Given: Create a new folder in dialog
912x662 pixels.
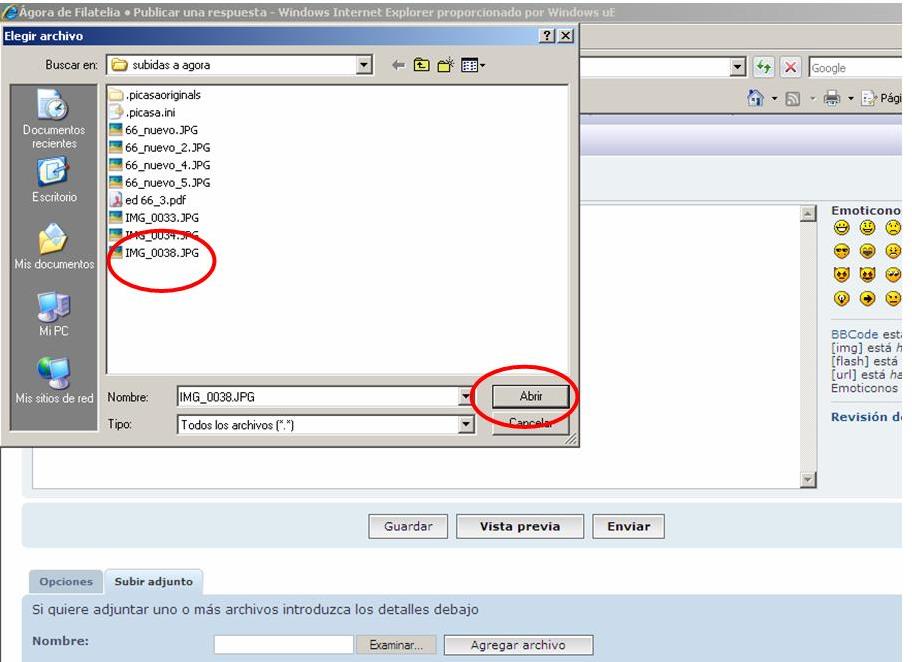Looking at the screenshot, I should [x=445, y=65].
